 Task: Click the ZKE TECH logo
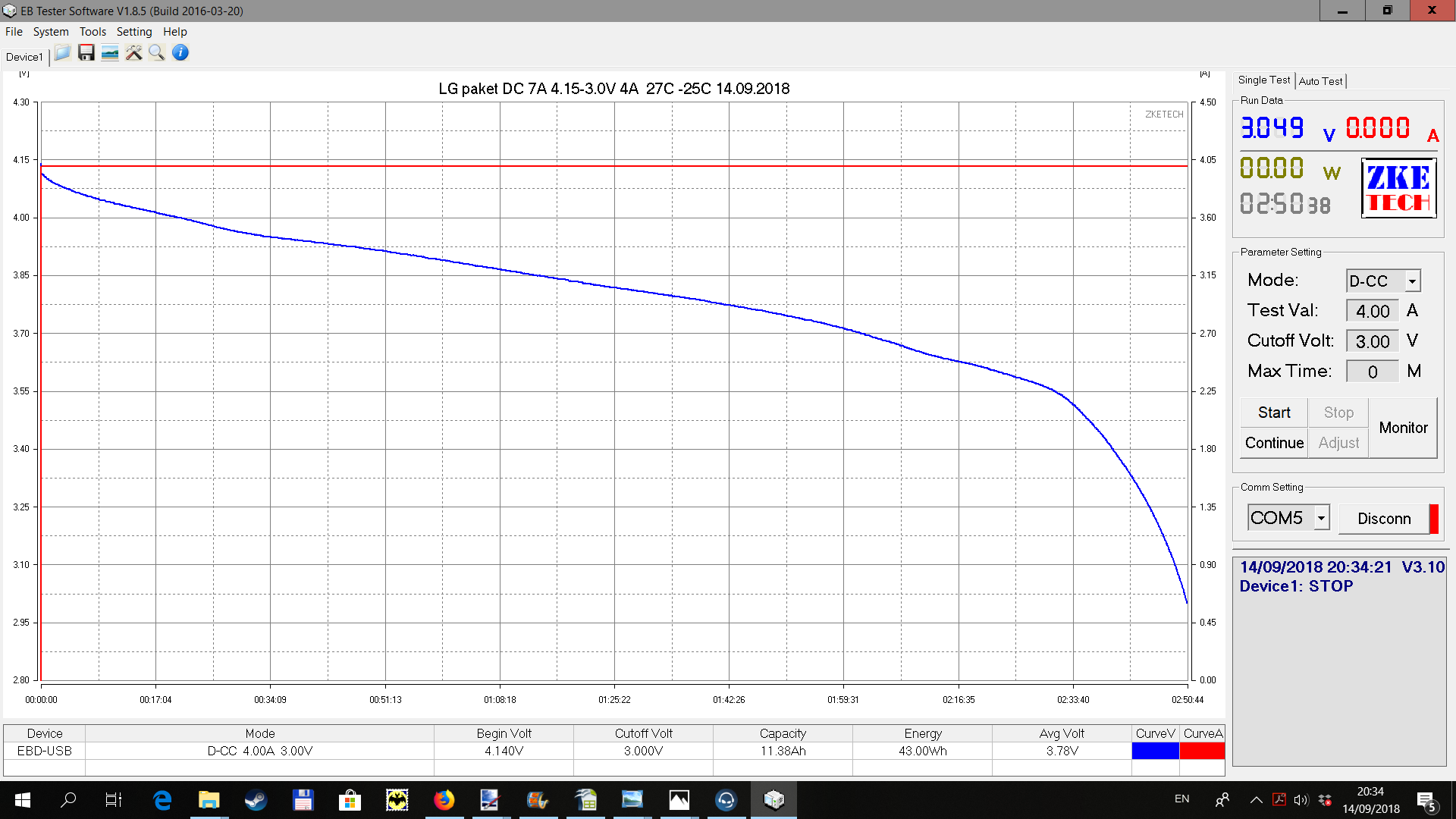tap(1398, 188)
